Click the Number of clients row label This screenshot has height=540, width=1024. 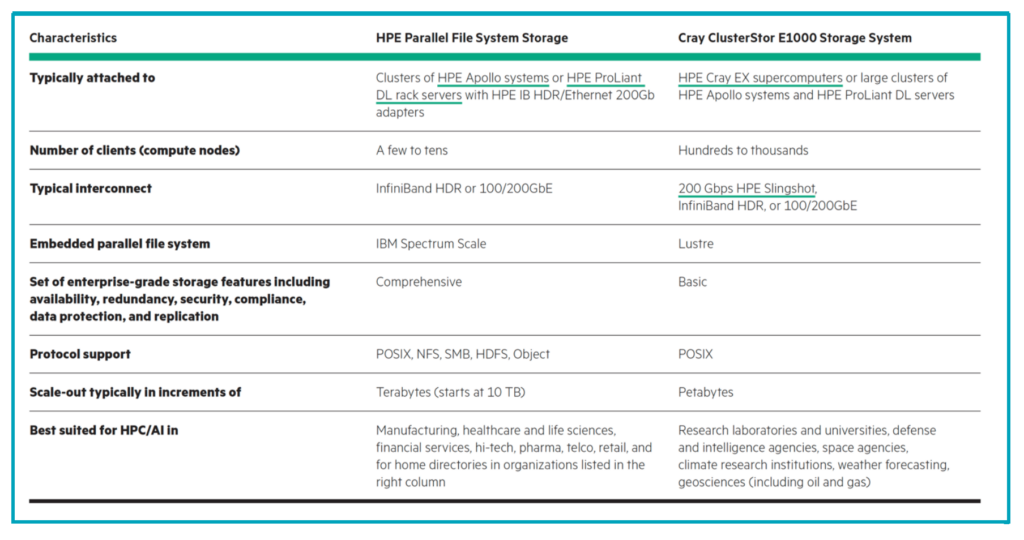135,150
